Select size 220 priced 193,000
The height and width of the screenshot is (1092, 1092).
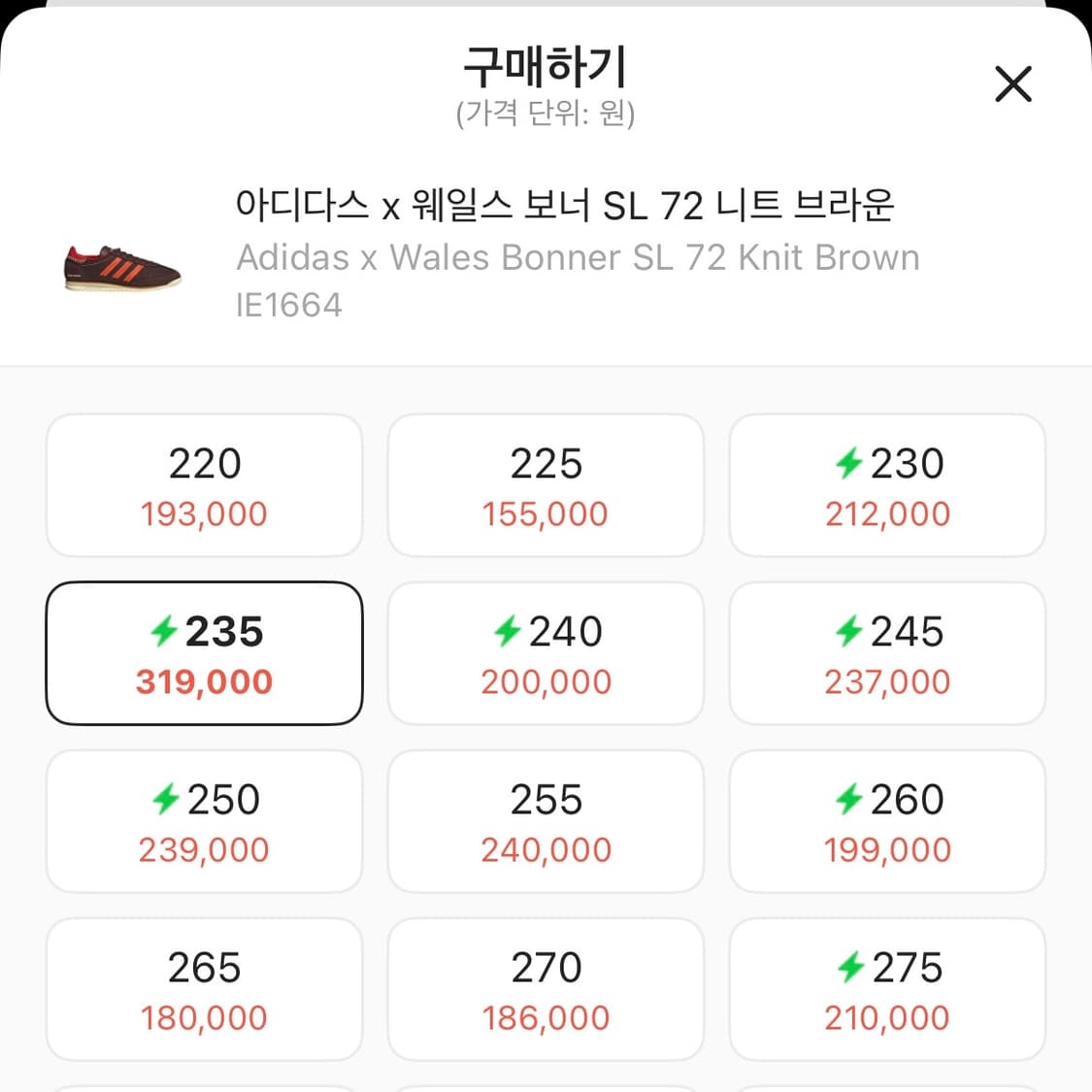204,485
